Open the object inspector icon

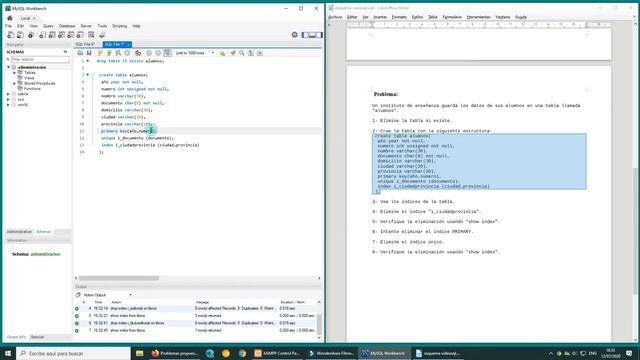point(31,35)
